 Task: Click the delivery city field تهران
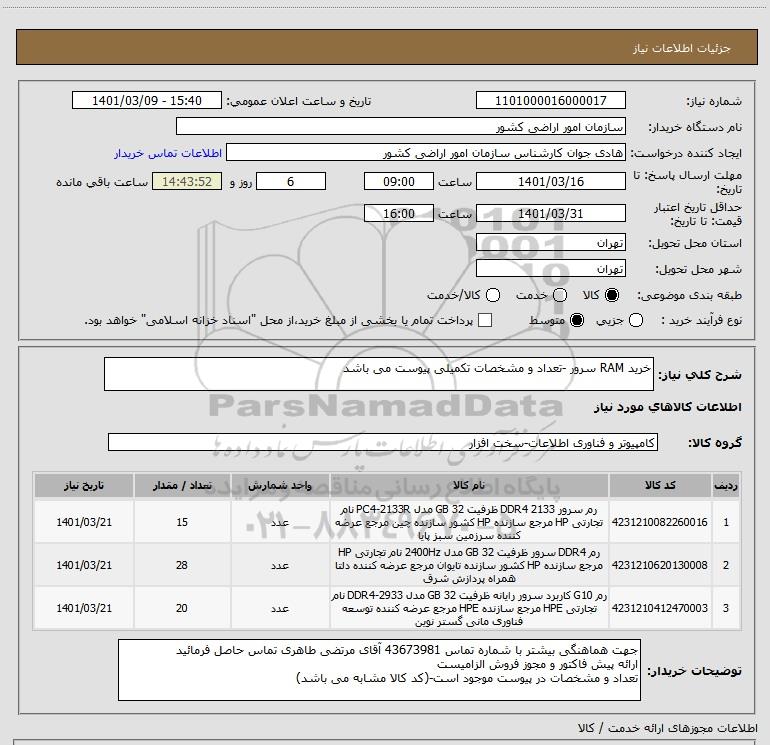point(550,268)
